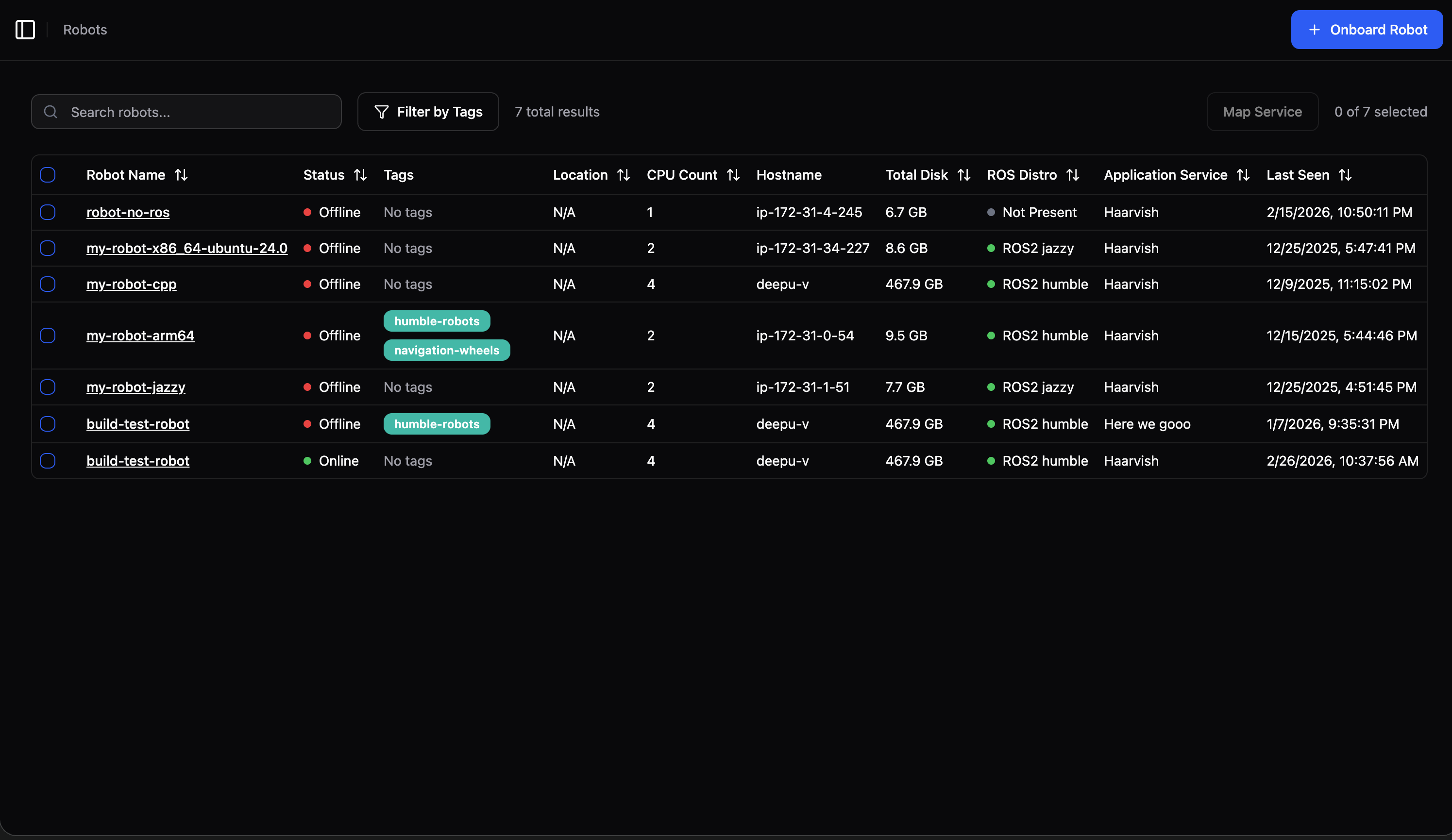The image size is (1452, 840).
Task: Open the my-robot-cpp robot link
Action: point(132,284)
